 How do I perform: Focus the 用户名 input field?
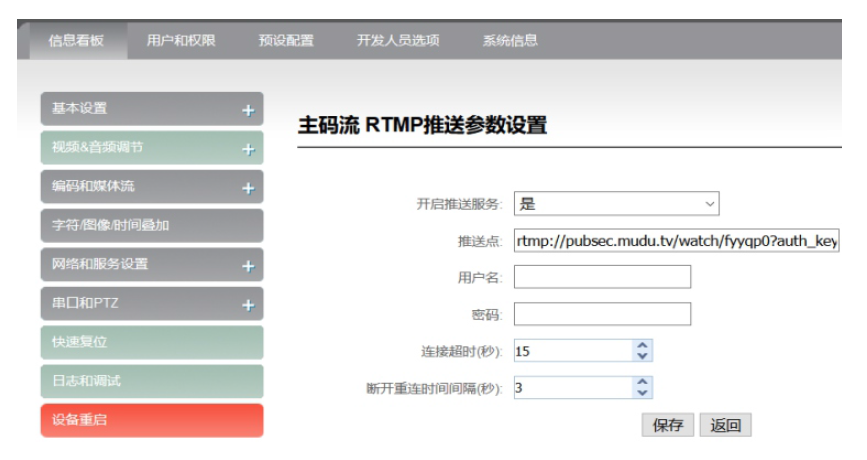tap(602, 277)
